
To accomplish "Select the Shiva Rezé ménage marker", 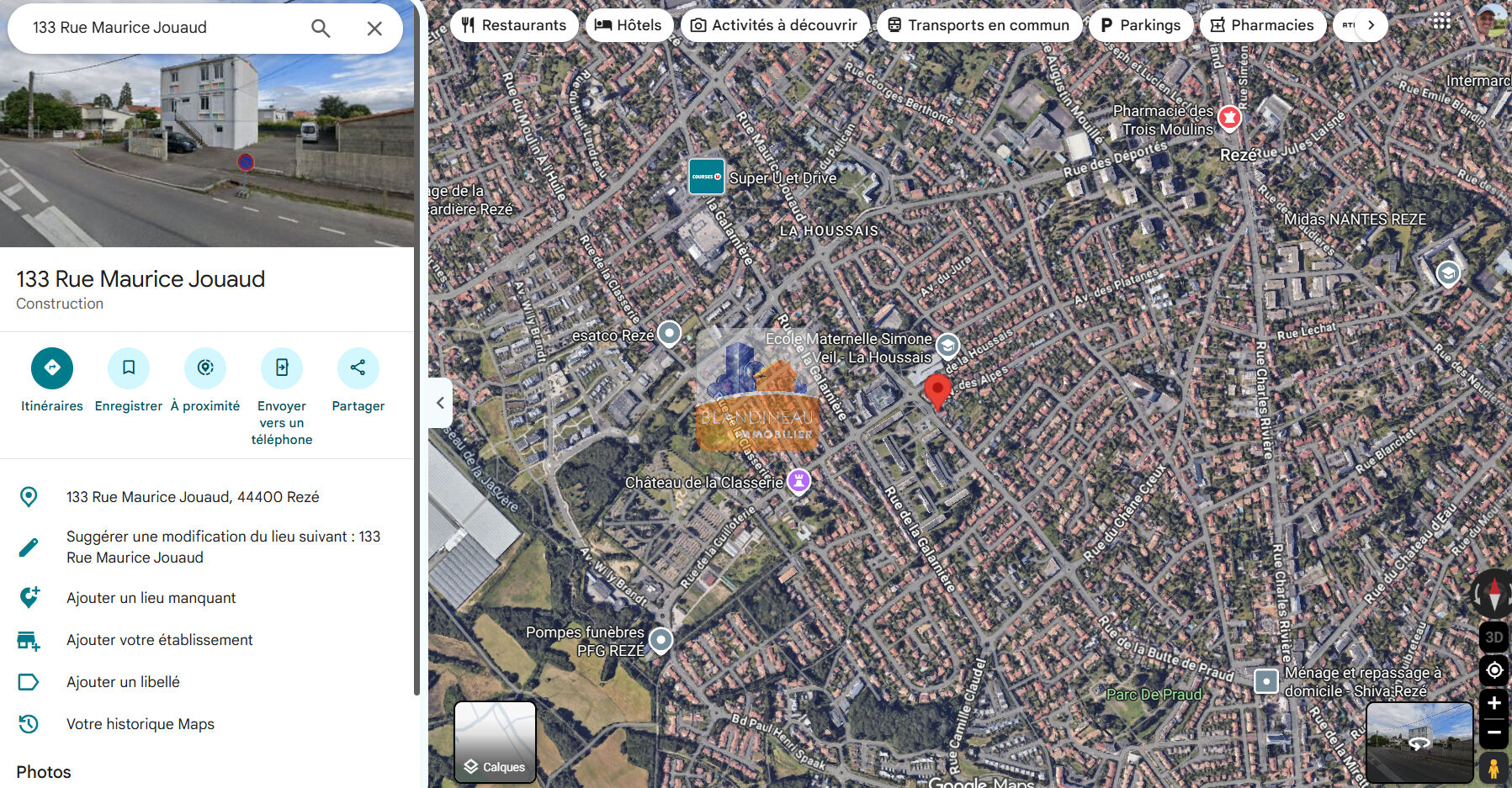I will coord(1266,680).
